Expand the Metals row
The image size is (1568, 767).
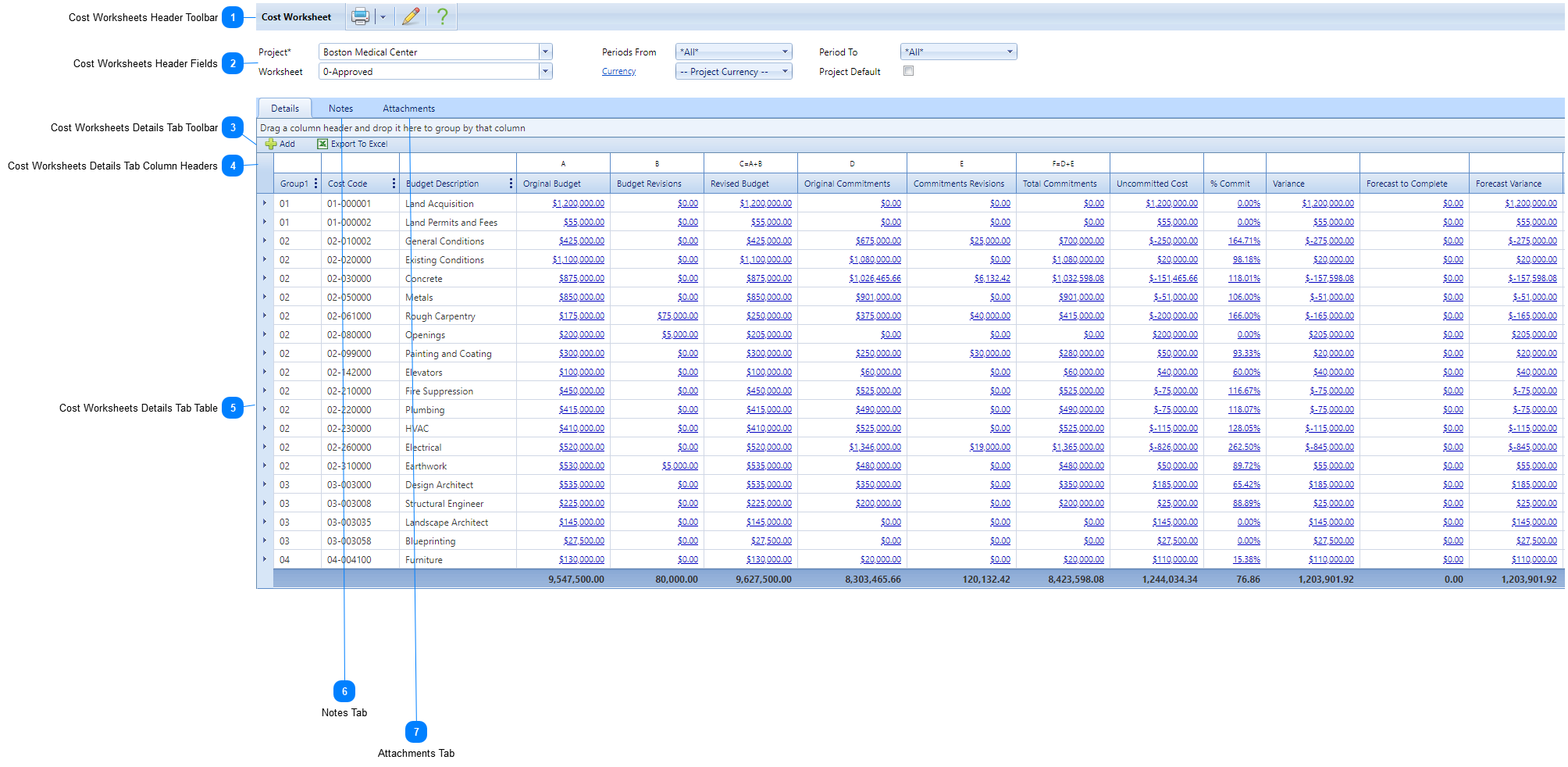265,297
